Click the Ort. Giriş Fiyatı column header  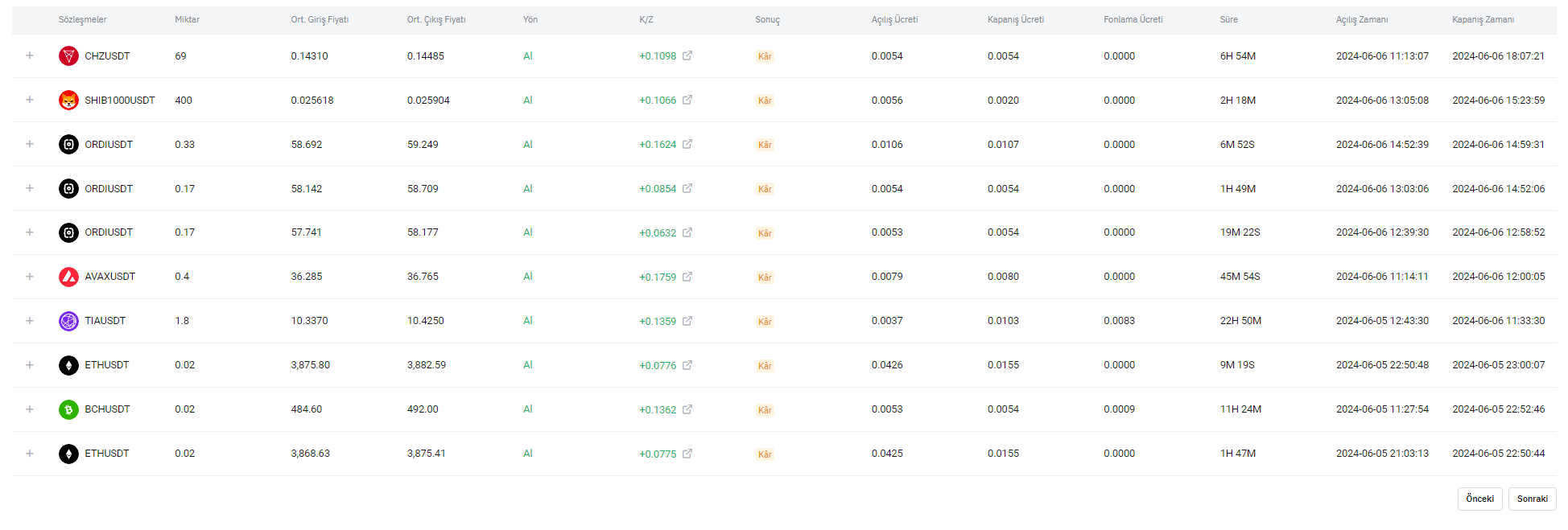click(320, 19)
